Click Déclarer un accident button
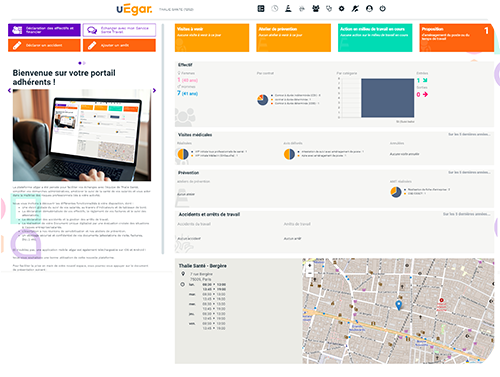The image size is (500, 377). coord(44,45)
